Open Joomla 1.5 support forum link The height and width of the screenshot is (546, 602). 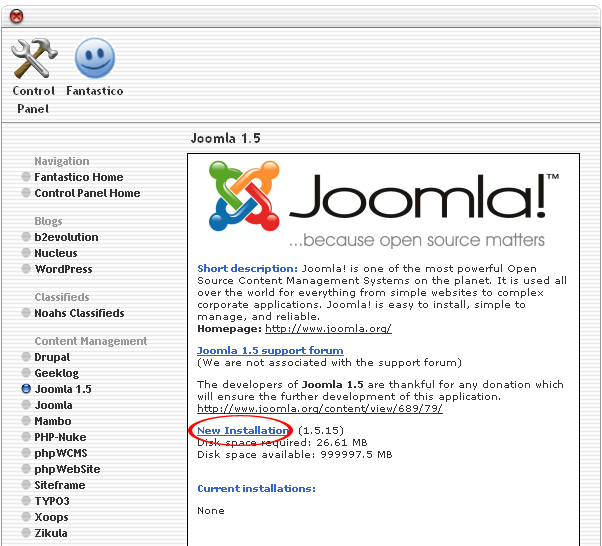(270, 351)
